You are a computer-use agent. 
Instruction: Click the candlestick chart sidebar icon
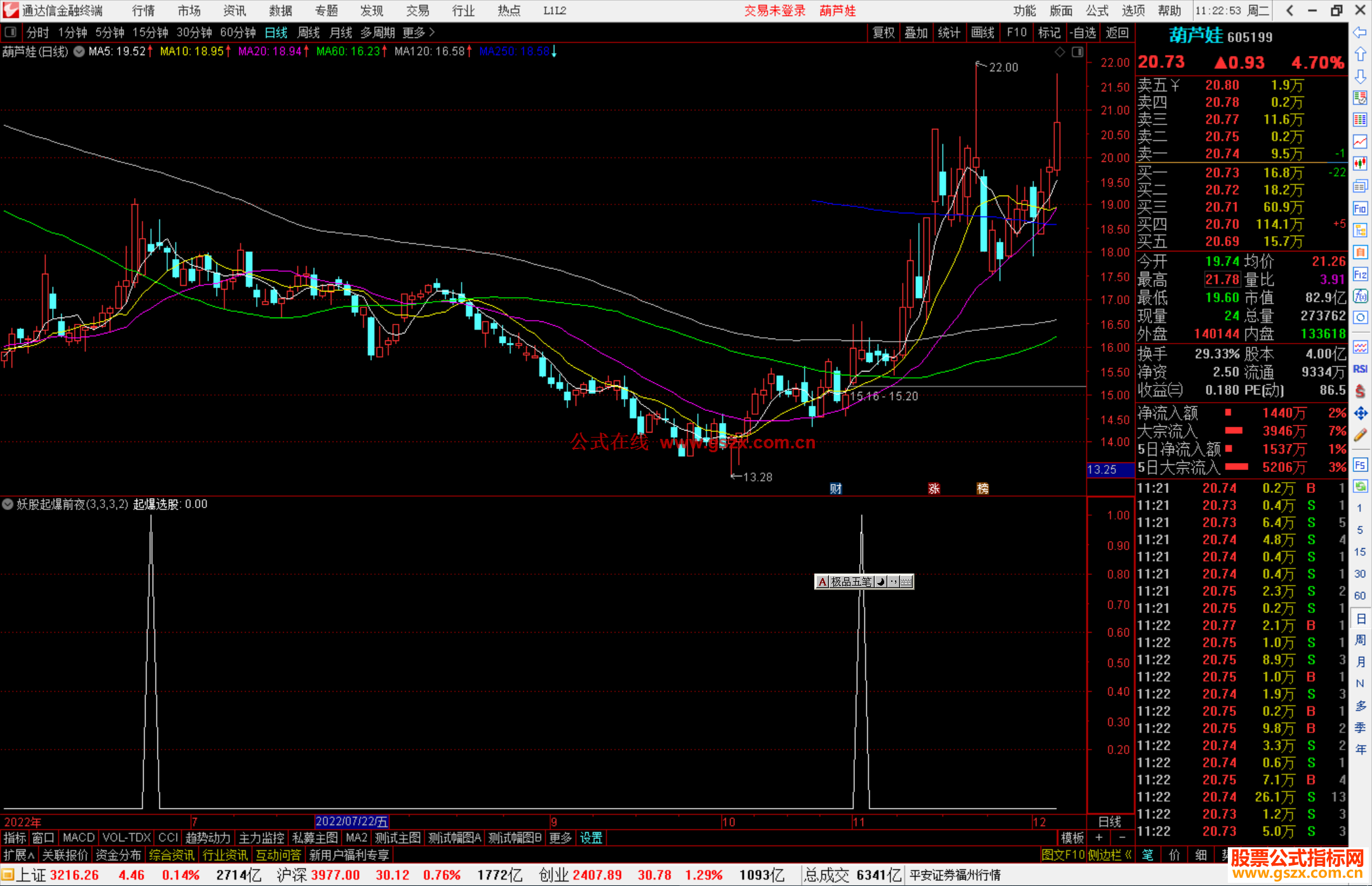1360,163
